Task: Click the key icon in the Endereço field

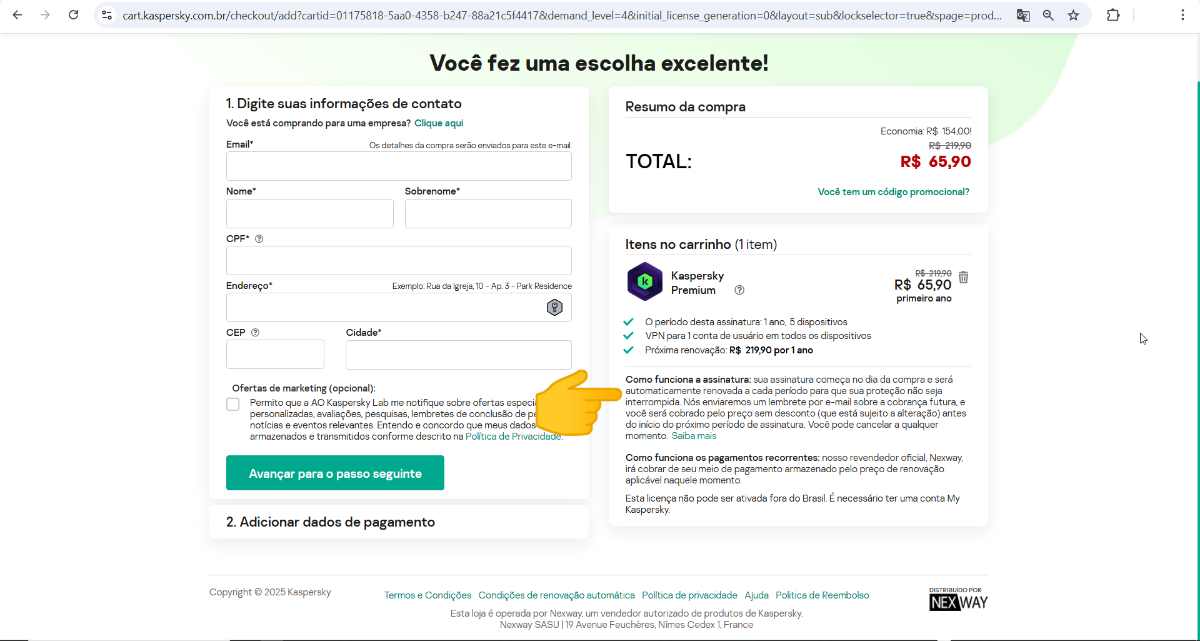Action: click(554, 307)
